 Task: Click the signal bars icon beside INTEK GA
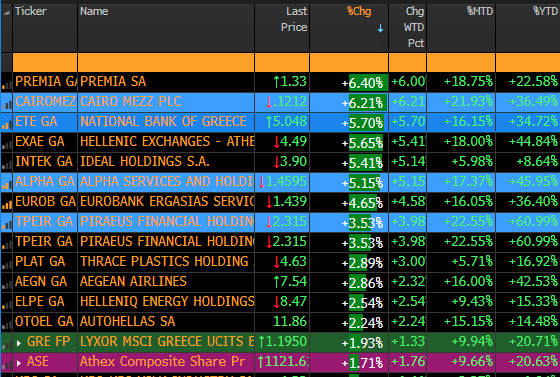(6, 164)
